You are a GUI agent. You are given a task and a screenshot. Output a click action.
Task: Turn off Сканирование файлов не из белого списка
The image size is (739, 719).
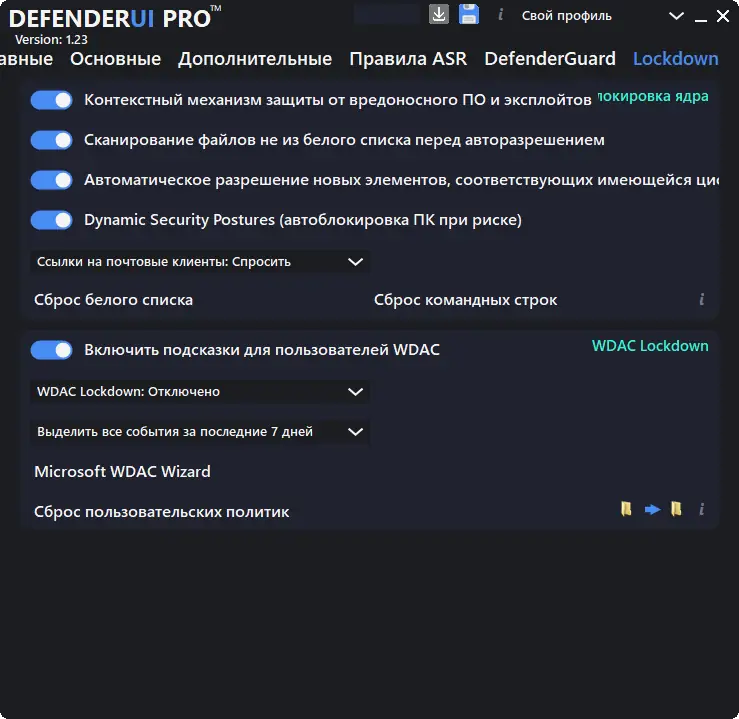(x=51, y=140)
